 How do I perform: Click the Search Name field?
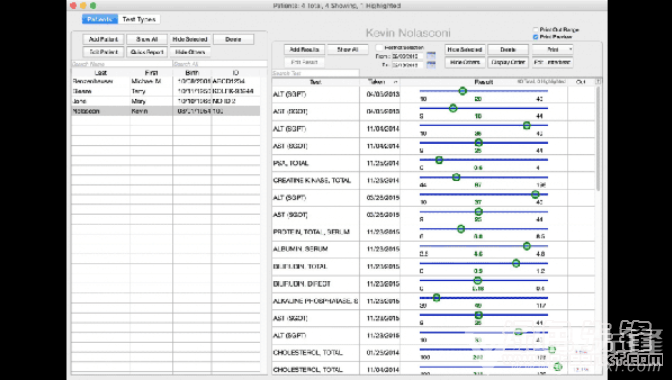pos(122,64)
